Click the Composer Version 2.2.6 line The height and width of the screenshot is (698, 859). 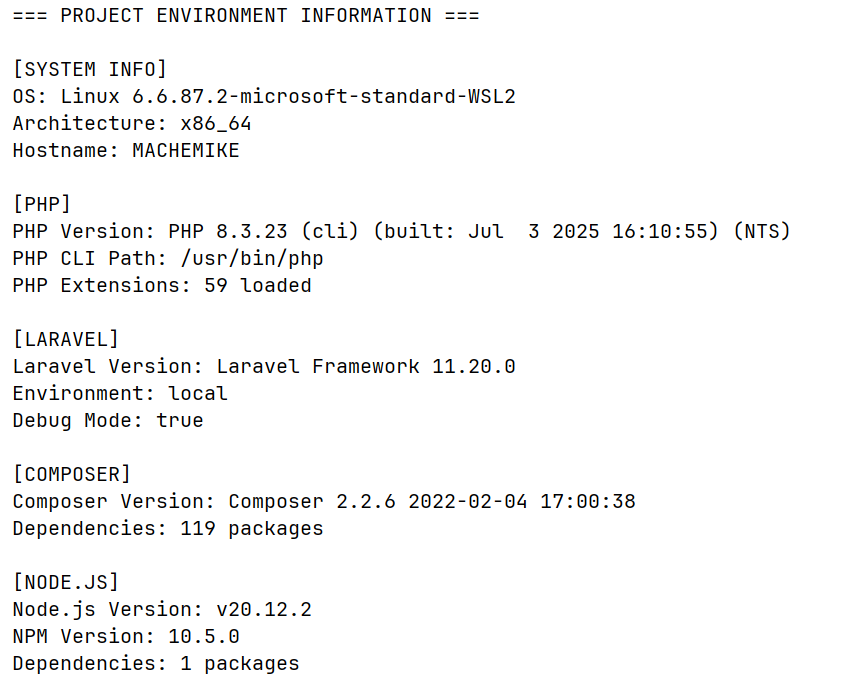click(x=324, y=501)
